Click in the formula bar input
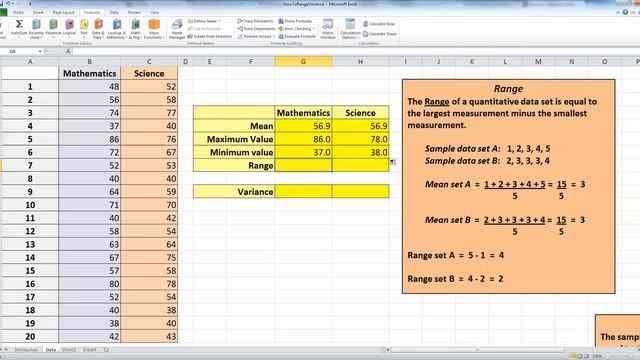The height and width of the screenshot is (360, 640). pos(355,51)
